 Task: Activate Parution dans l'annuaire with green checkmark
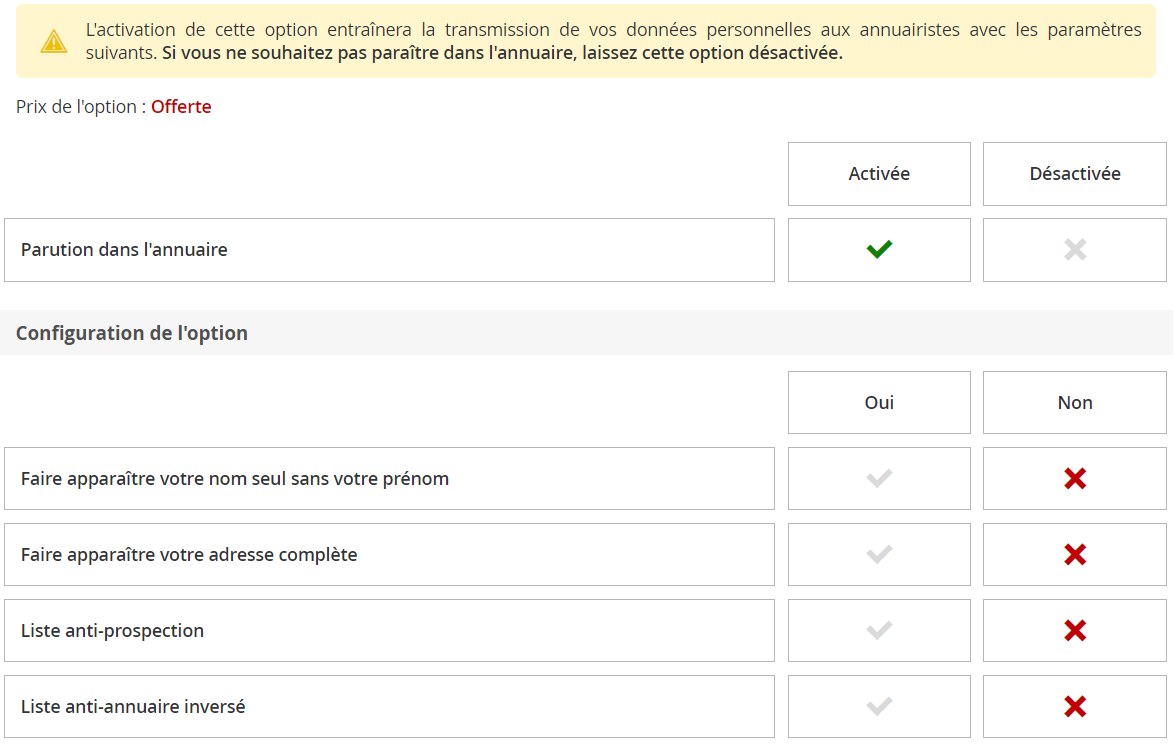pyautogui.click(x=879, y=250)
